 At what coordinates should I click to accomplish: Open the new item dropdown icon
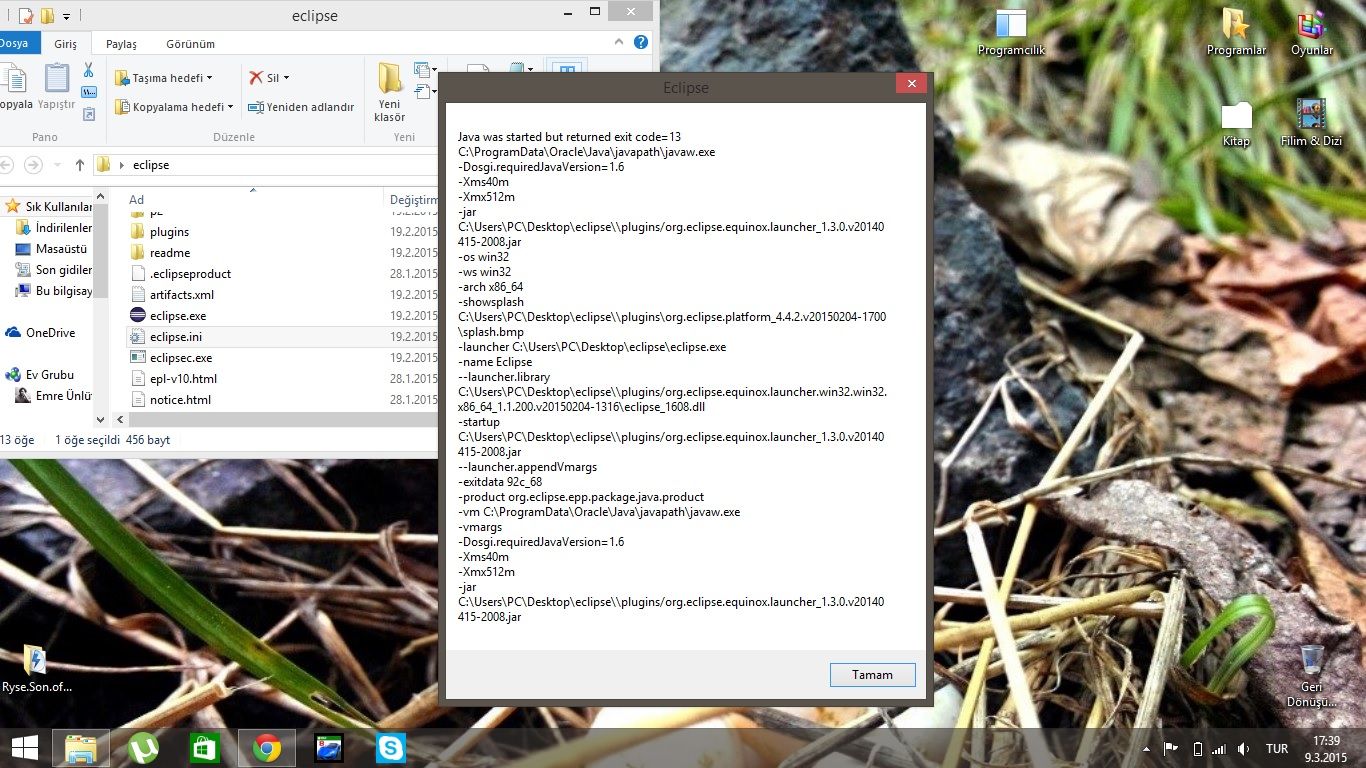pyautogui.click(x=425, y=70)
